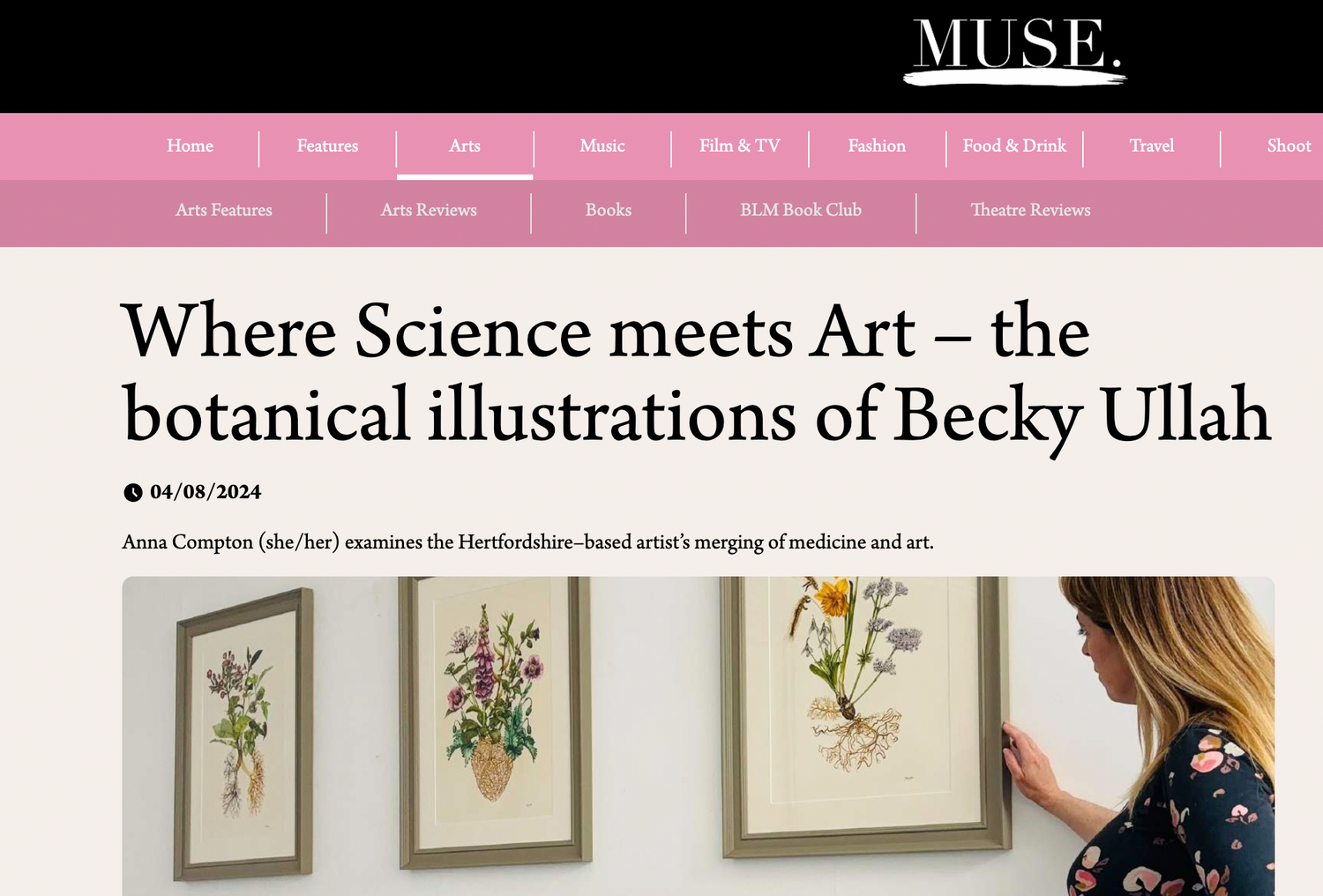Visit the Food & Drink section

pos(1014,146)
